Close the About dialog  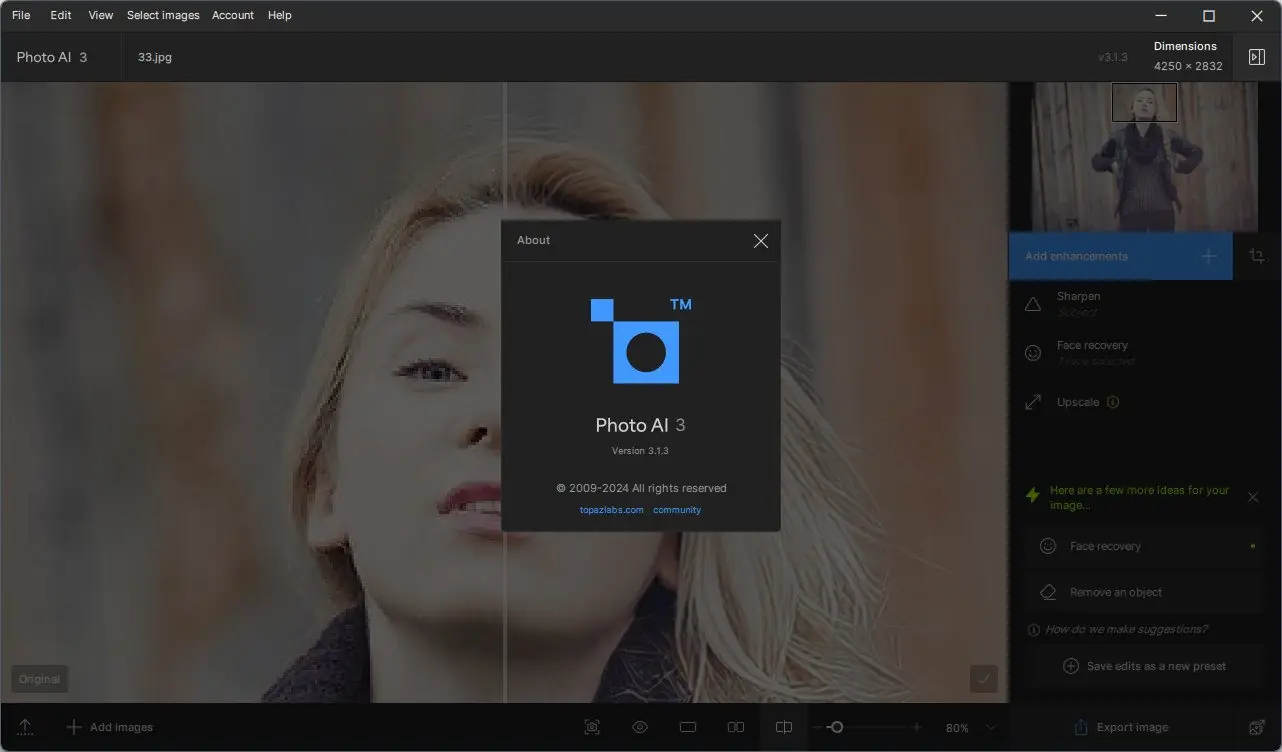click(761, 241)
